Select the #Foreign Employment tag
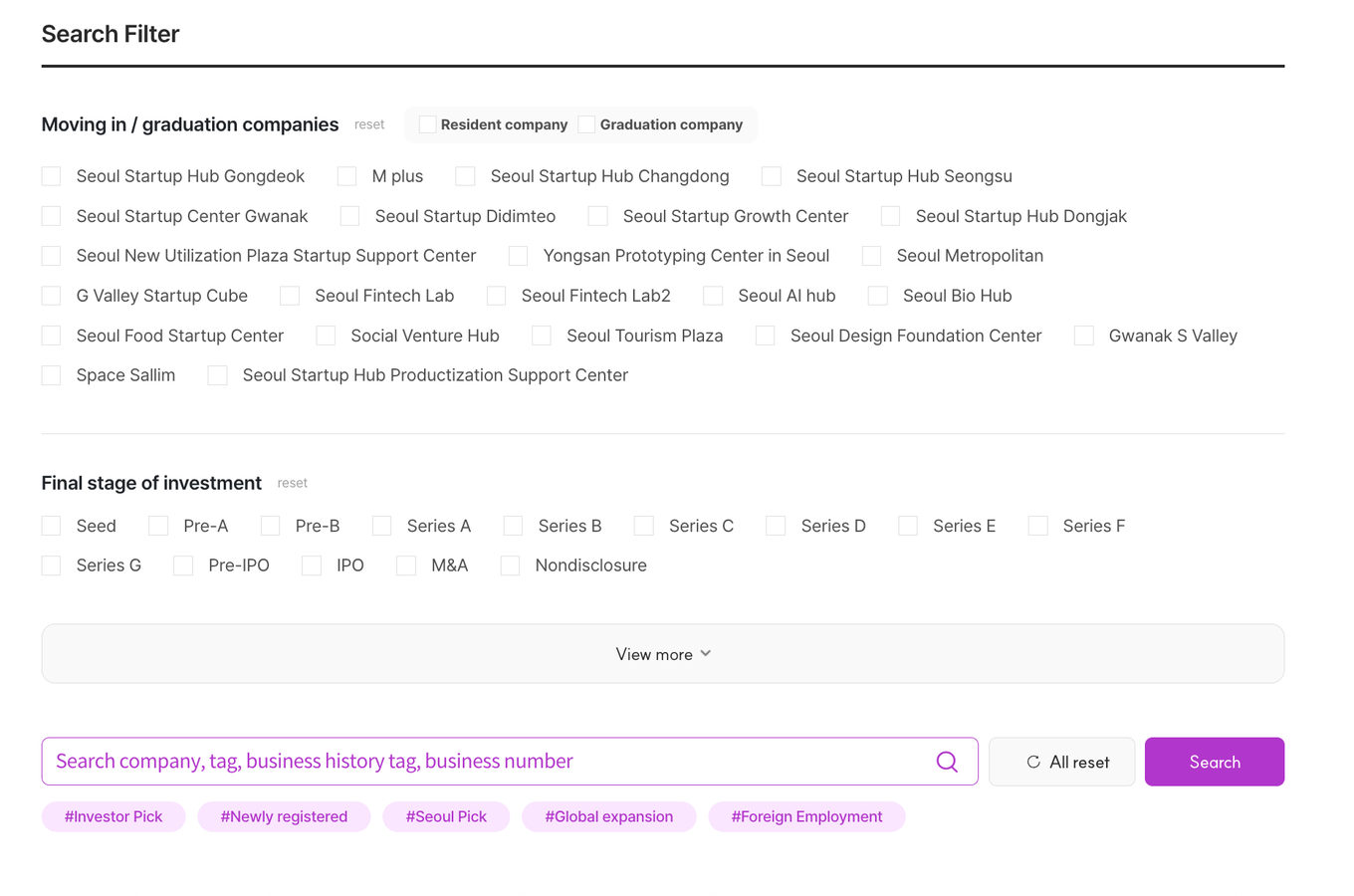Viewport: 1354px width, 896px height. click(x=806, y=816)
